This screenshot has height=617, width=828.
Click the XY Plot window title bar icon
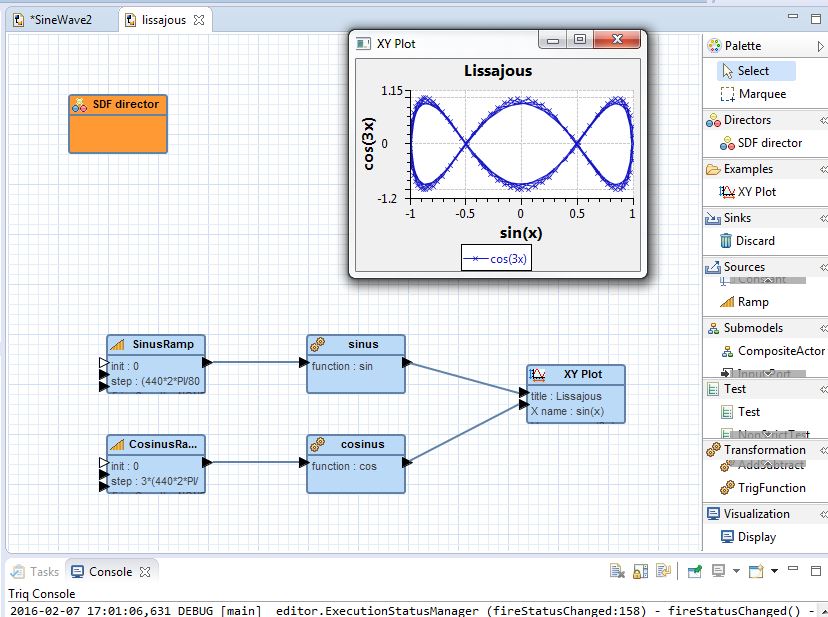click(363, 43)
